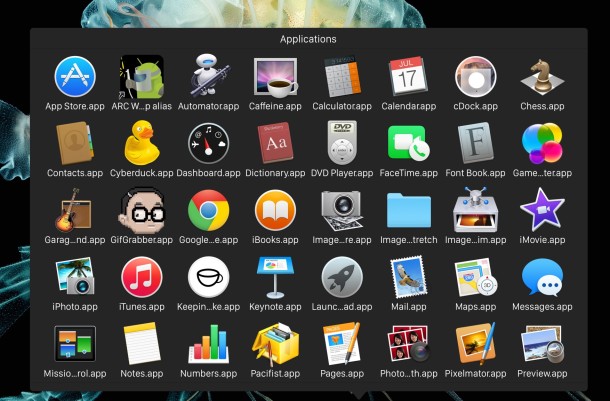Open GarageBand guitar icon

(x=74, y=210)
